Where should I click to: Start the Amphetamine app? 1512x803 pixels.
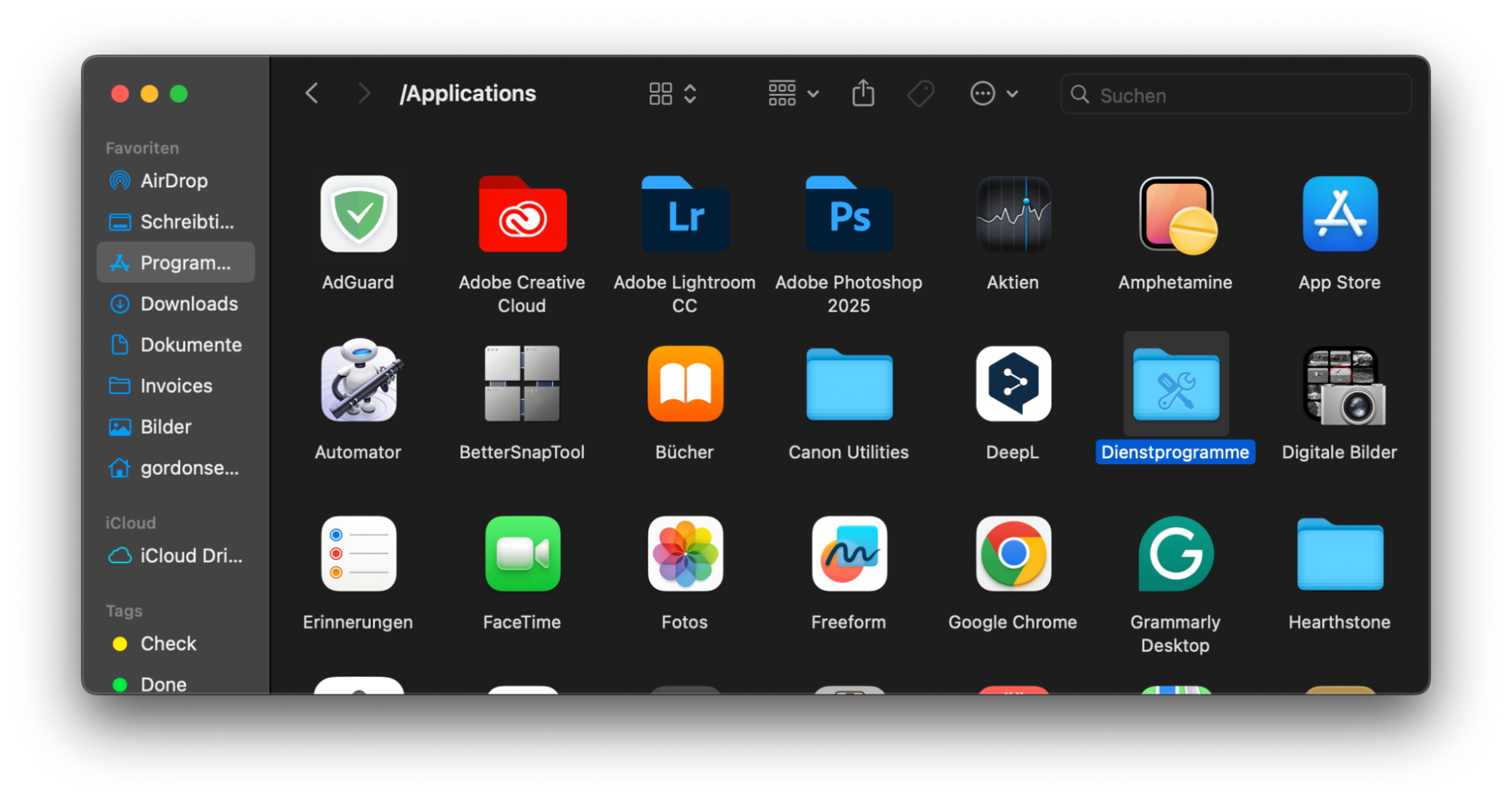[x=1175, y=214]
